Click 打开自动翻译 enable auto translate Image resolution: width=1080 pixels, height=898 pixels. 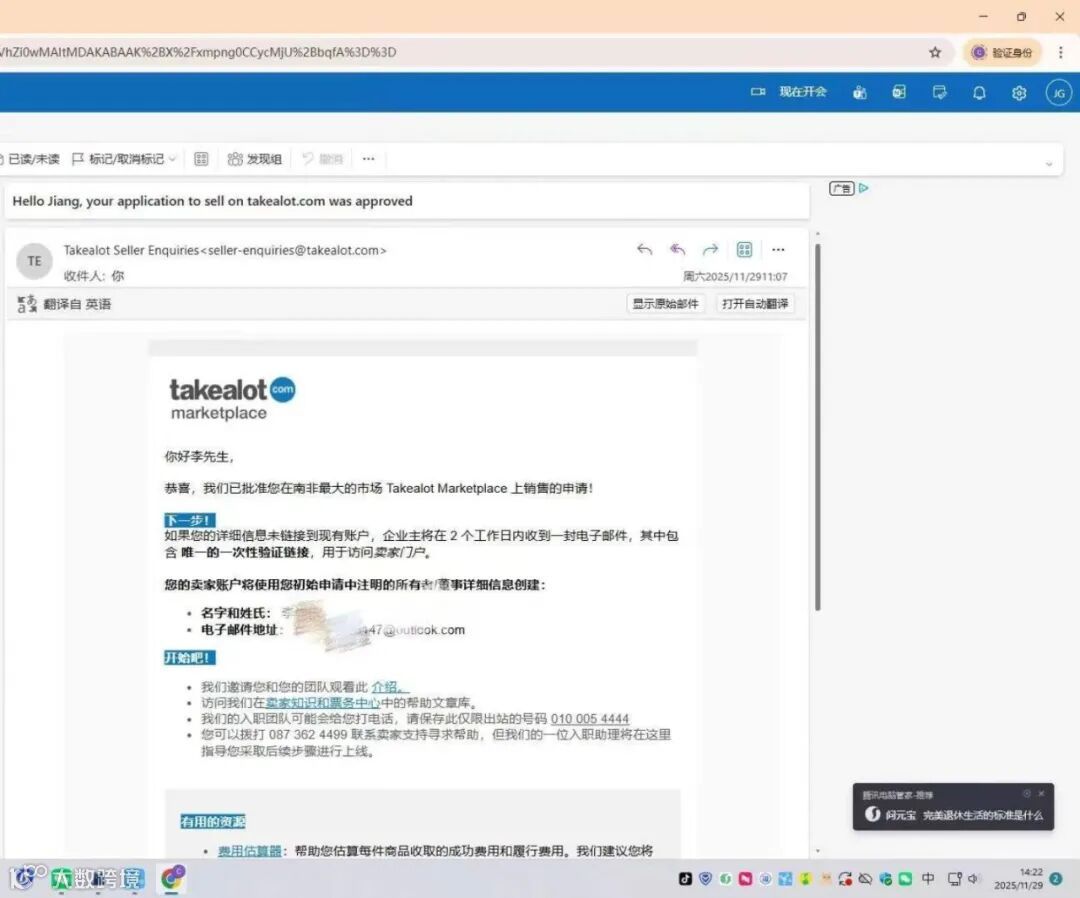pos(754,304)
